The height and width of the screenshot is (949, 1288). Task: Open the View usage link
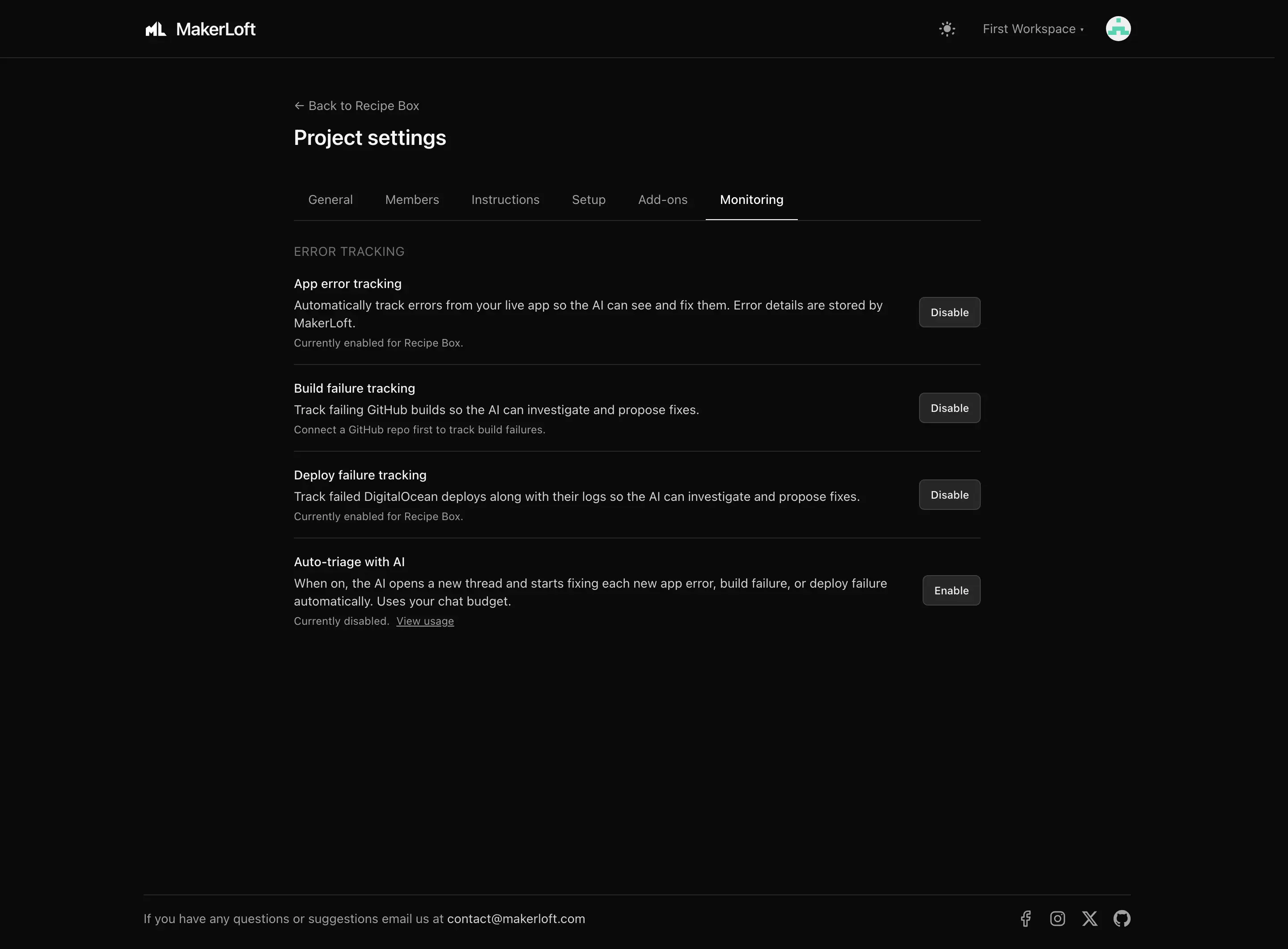424,621
